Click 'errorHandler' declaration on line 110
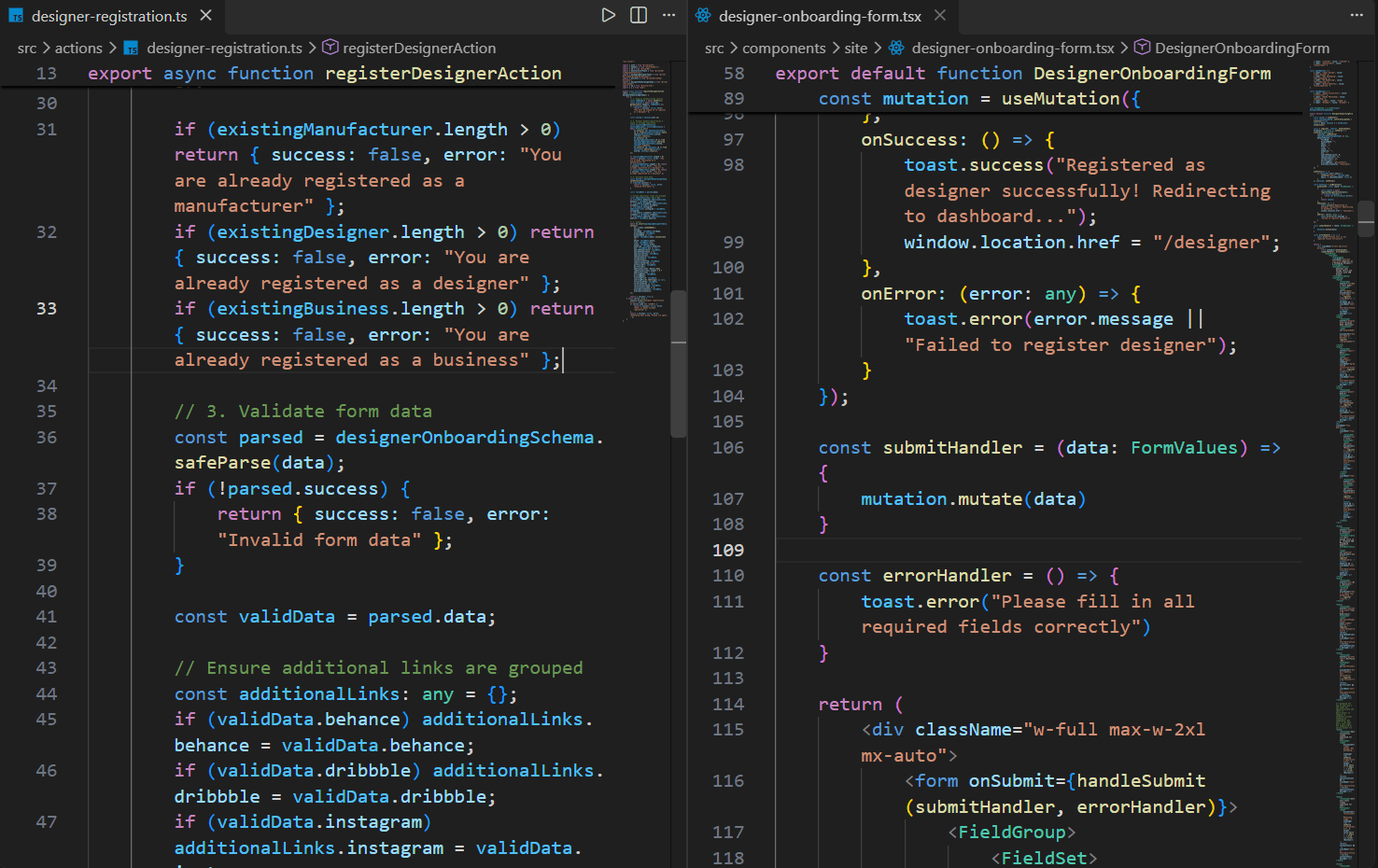This screenshot has width=1378, height=868. click(x=947, y=576)
